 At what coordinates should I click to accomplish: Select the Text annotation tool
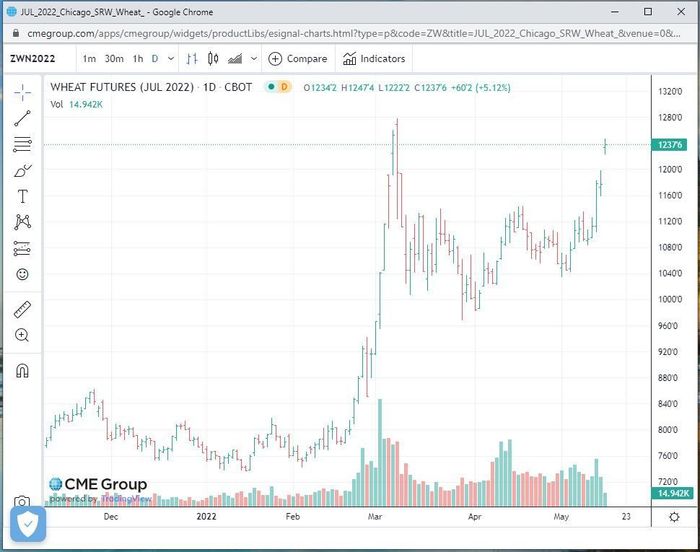click(22, 196)
